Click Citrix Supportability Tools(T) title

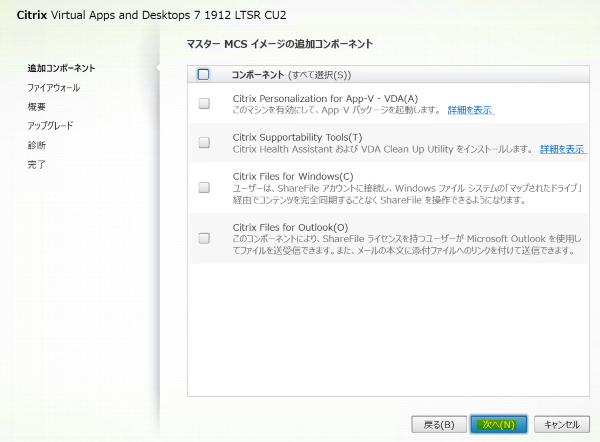pyautogui.click(x=297, y=137)
